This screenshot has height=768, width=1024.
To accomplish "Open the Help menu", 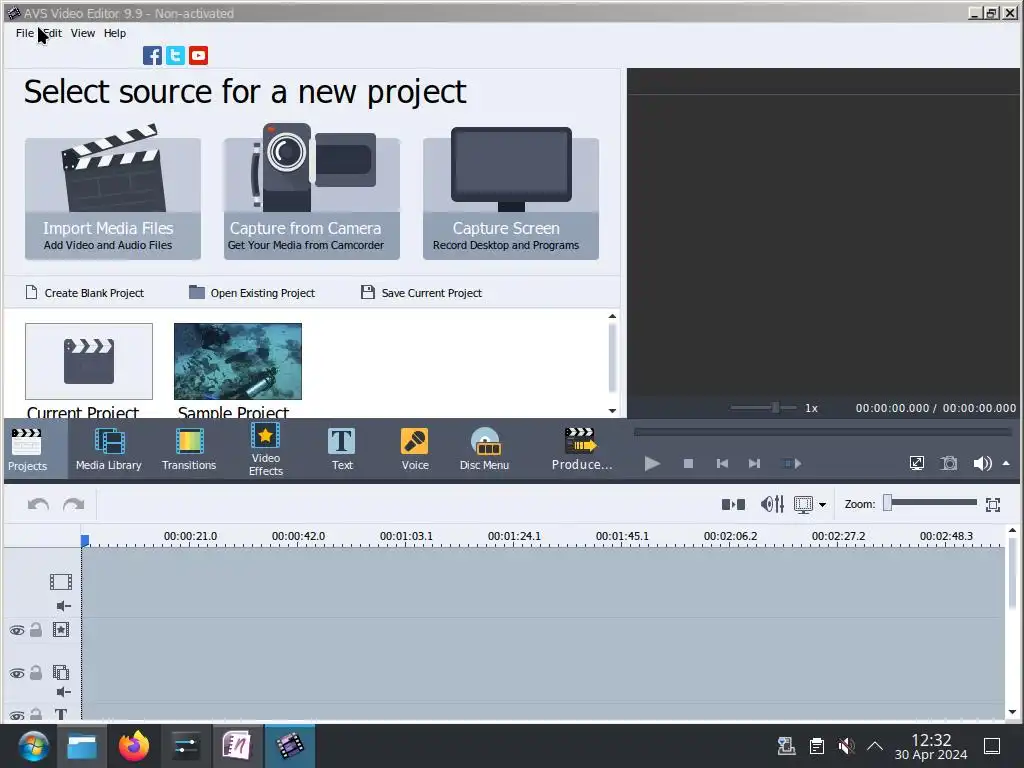I will (x=115, y=33).
